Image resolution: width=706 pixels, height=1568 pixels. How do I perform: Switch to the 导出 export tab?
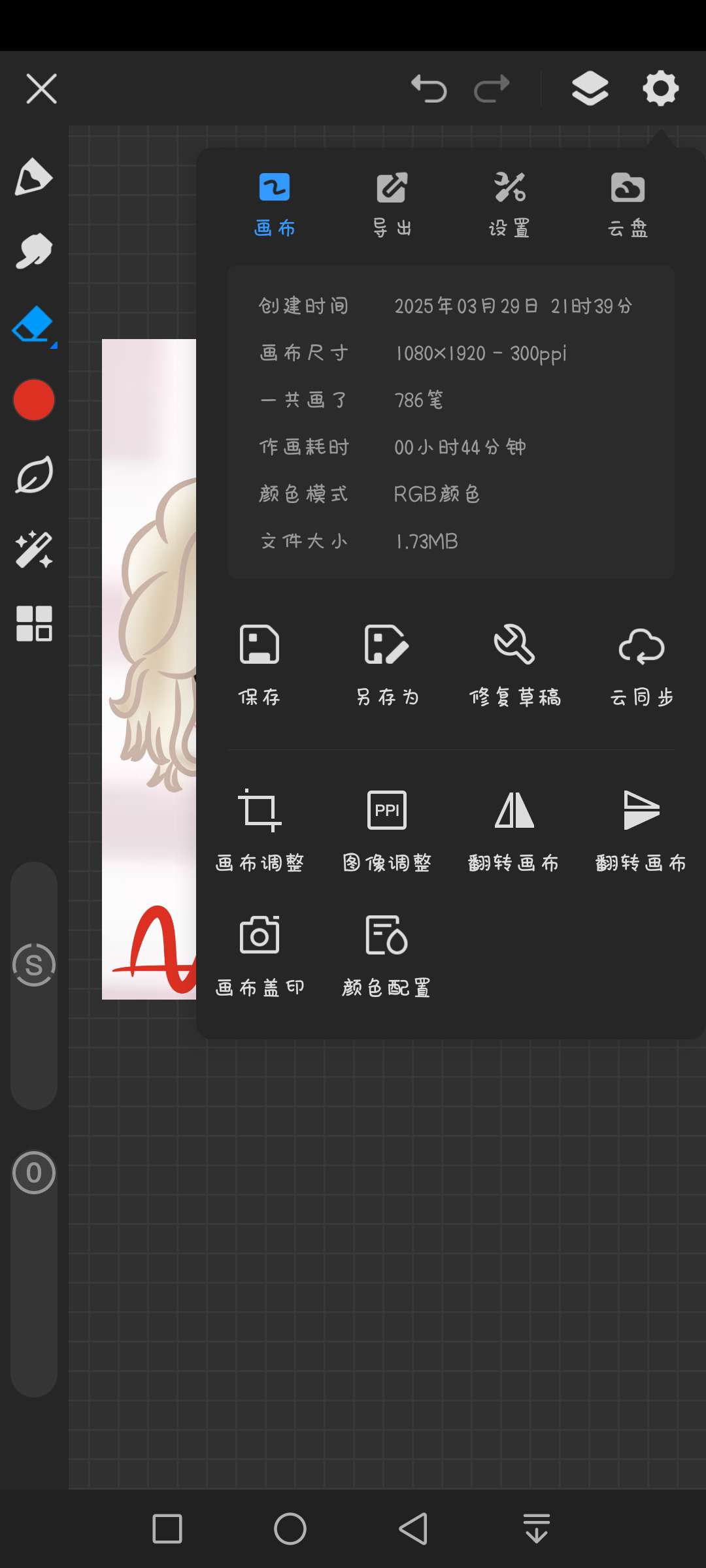coord(392,205)
